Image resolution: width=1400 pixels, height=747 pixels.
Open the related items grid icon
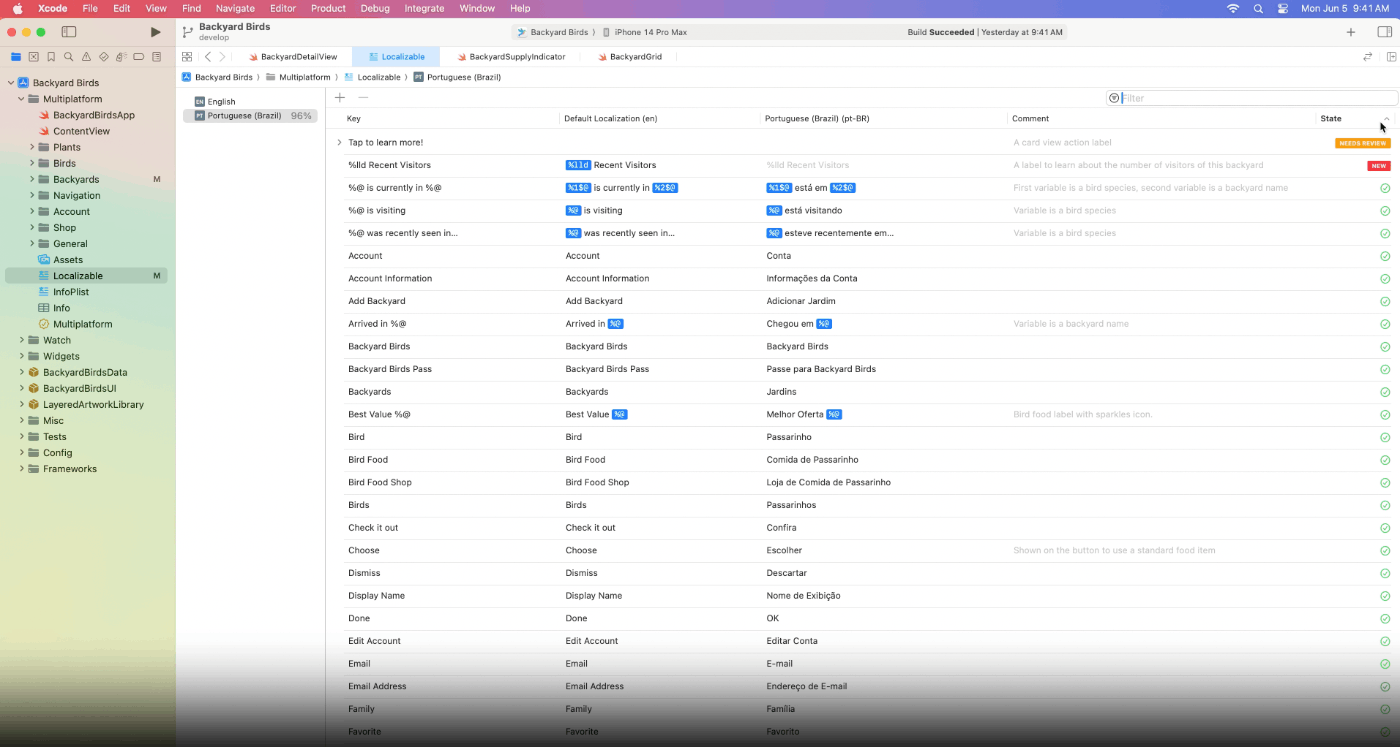[x=187, y=57]
